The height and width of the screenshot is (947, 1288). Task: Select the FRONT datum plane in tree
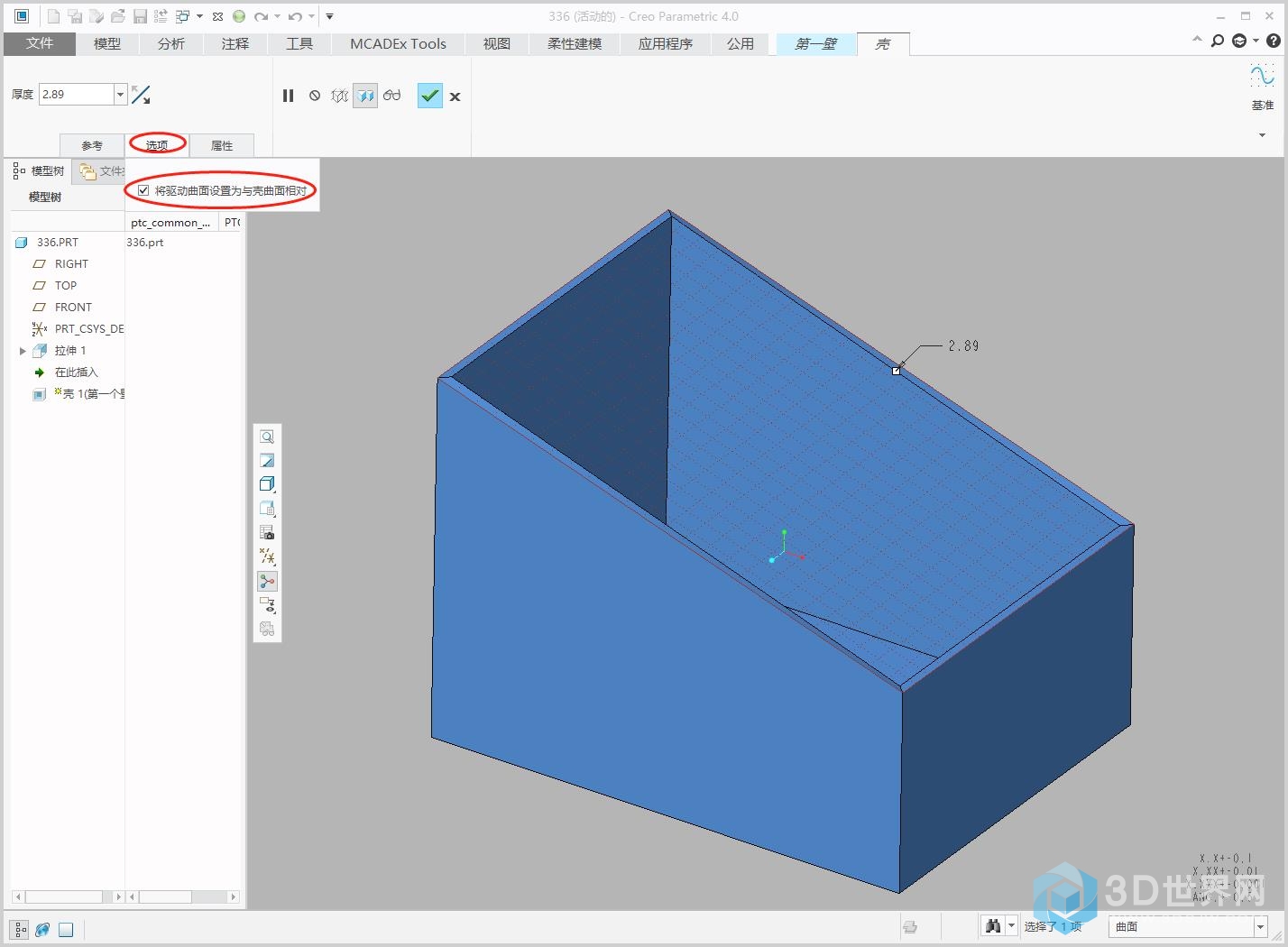(72, 308)
